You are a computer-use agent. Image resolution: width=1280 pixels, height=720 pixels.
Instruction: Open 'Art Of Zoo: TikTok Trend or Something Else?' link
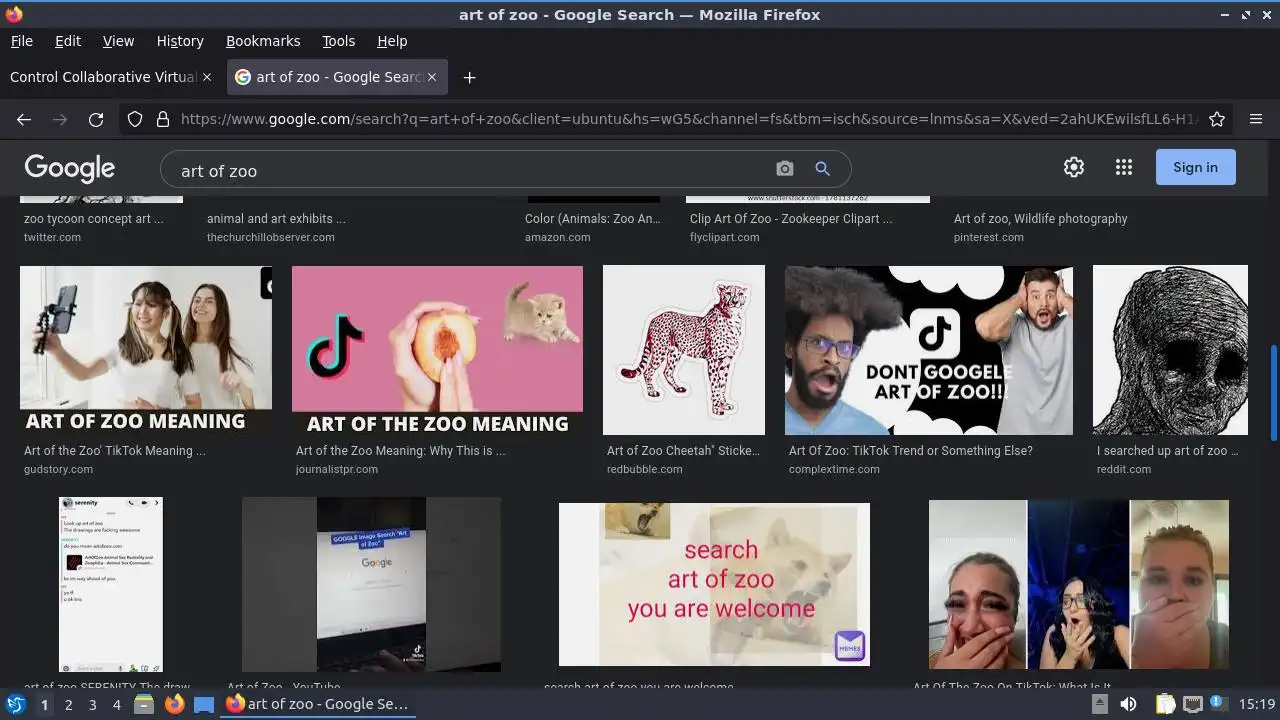tap(911, 451)
